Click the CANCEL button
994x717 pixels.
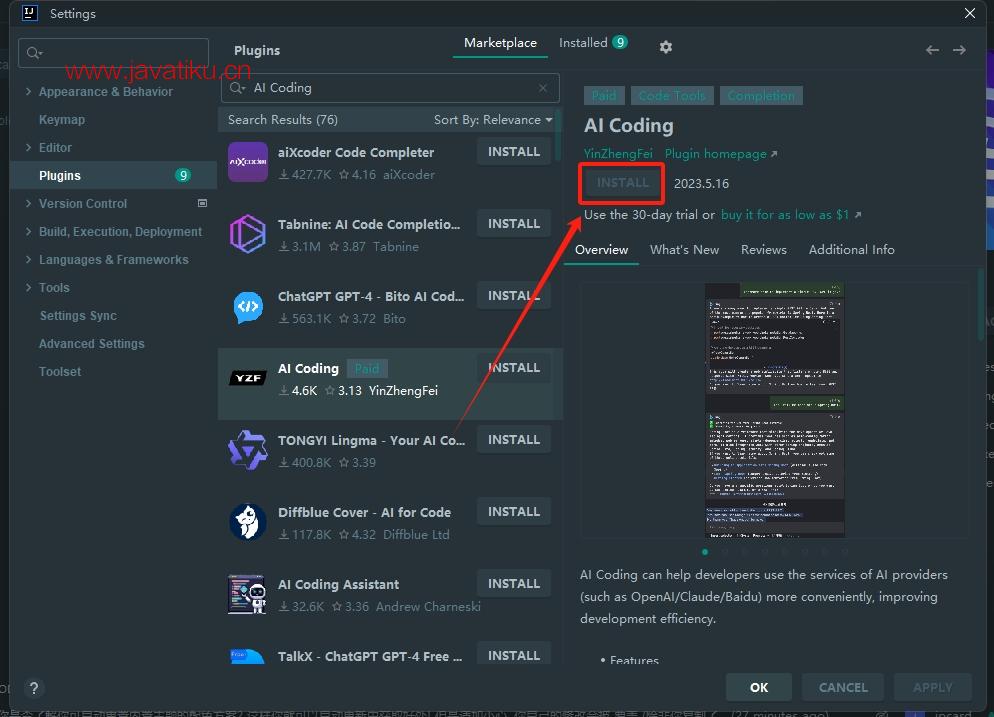(x=843, y=688)
